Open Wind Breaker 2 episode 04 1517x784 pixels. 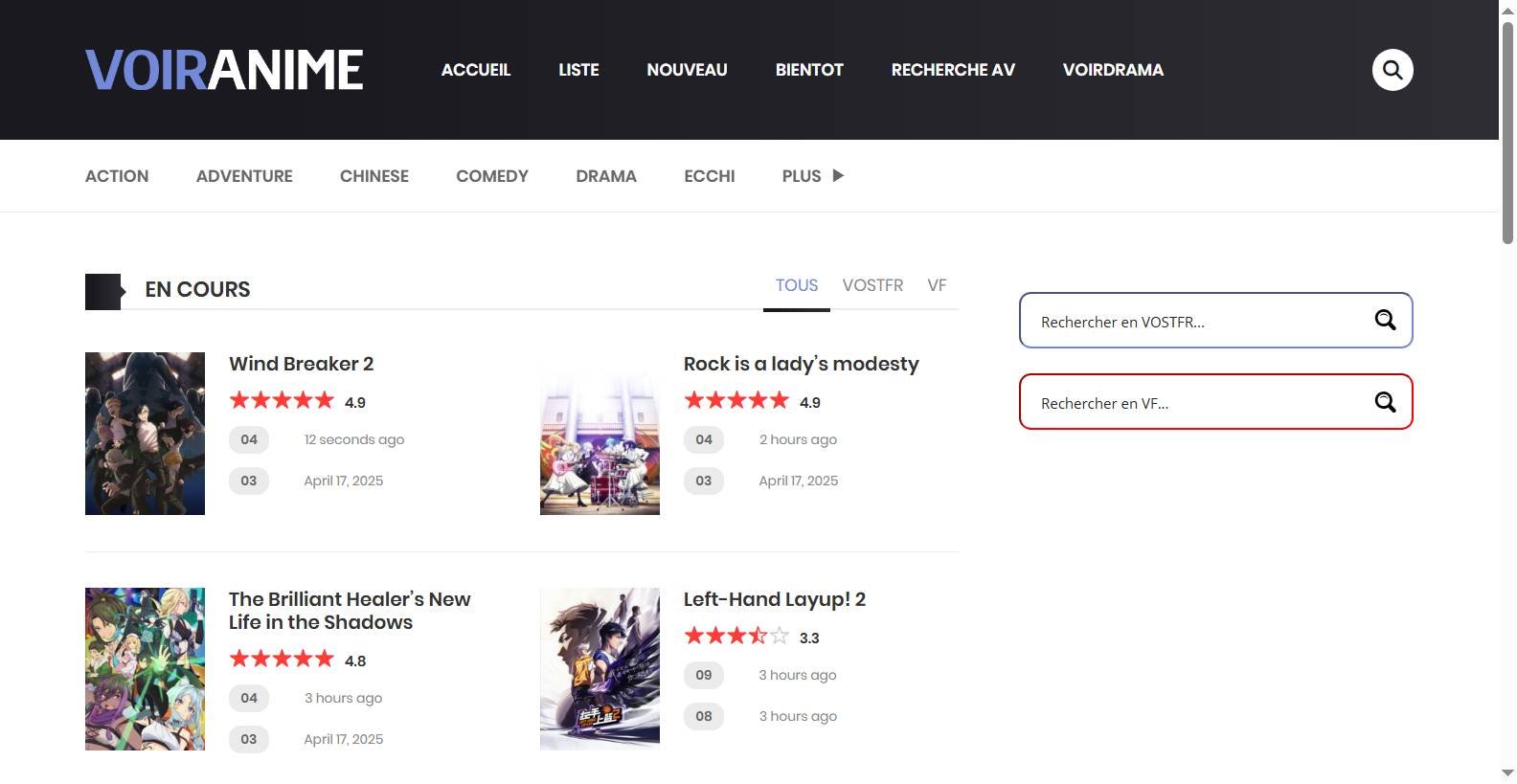tap(249, 439)
